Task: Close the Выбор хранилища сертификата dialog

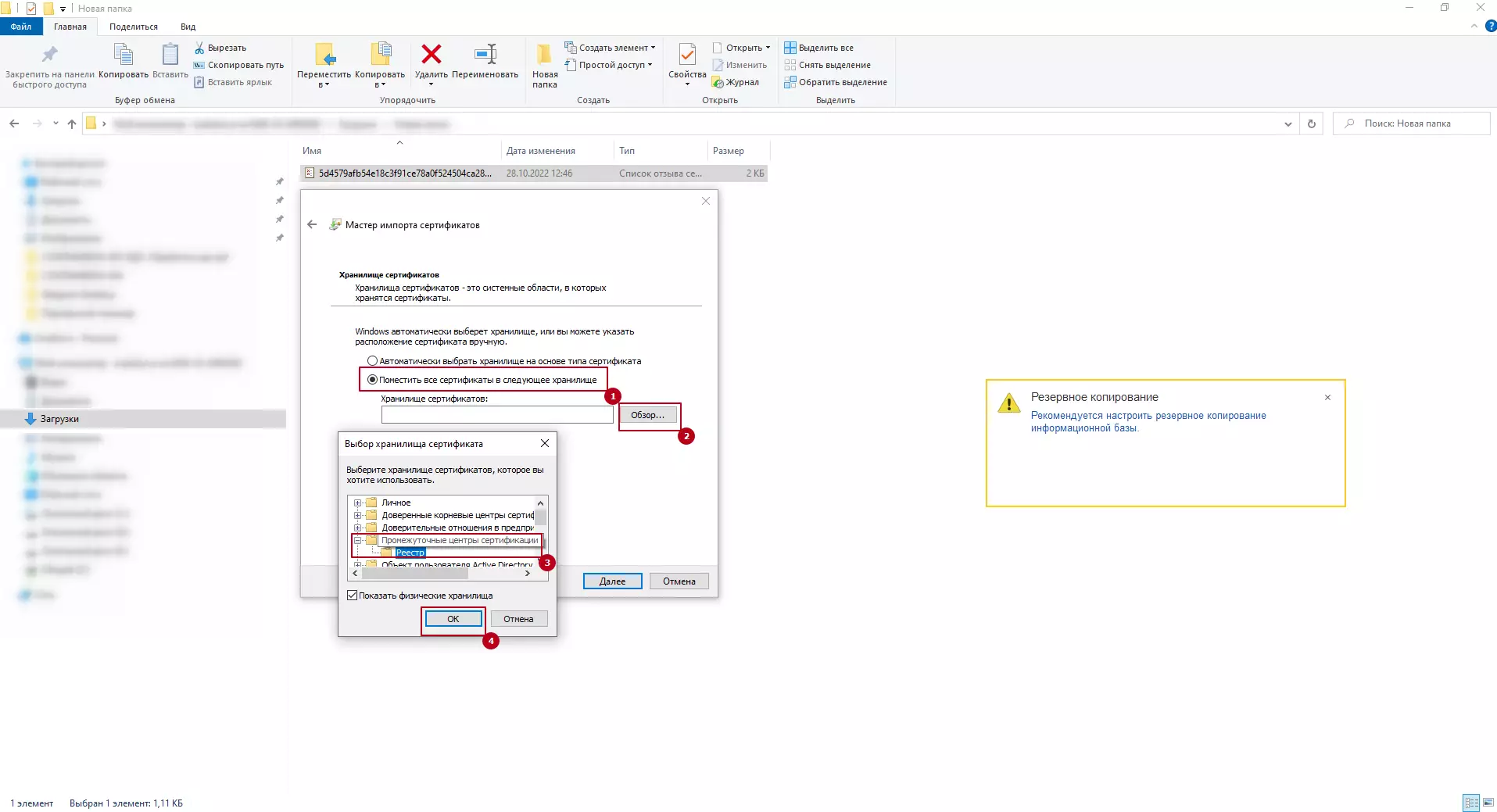Action: [x=545, y=443]
